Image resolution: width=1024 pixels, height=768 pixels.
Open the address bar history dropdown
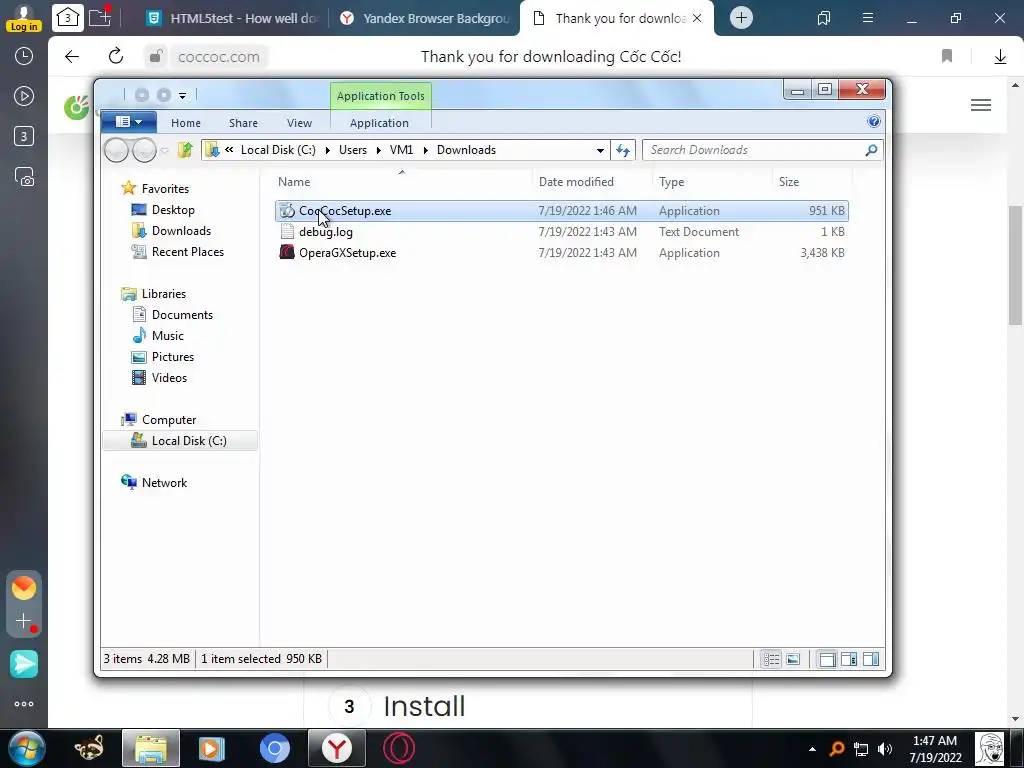(x=600, y=151)
